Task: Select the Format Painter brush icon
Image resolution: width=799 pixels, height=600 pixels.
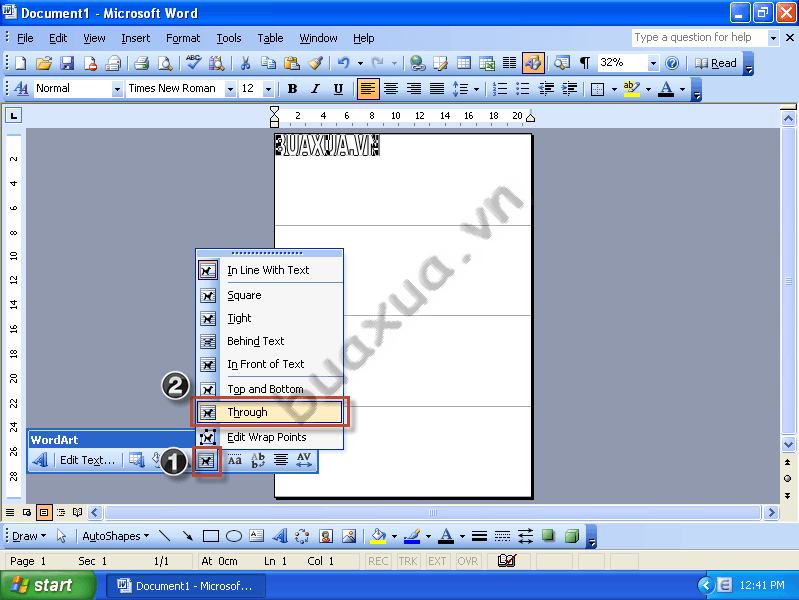Action: [x=315, y=63]
